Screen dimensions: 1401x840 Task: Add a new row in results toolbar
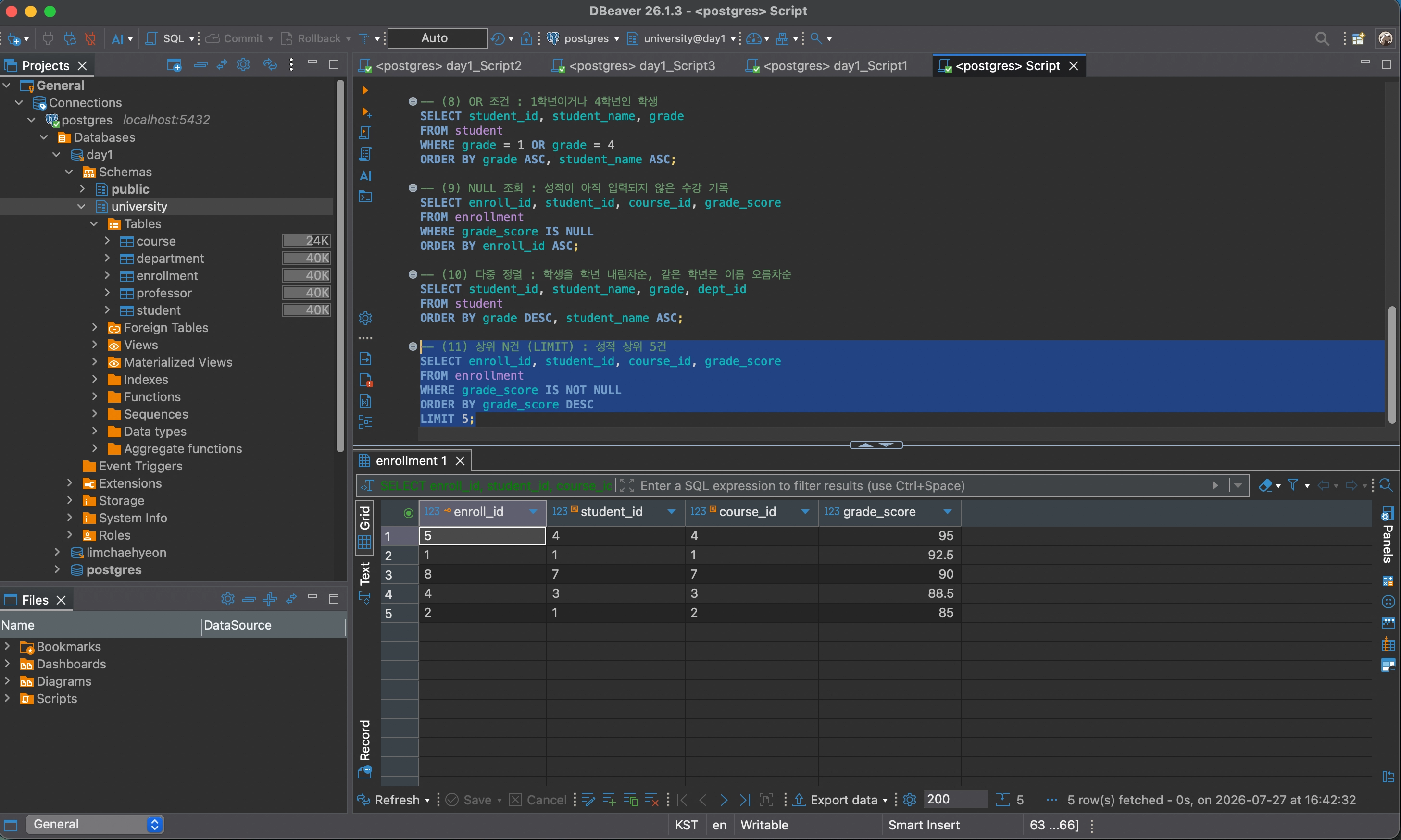609,800
